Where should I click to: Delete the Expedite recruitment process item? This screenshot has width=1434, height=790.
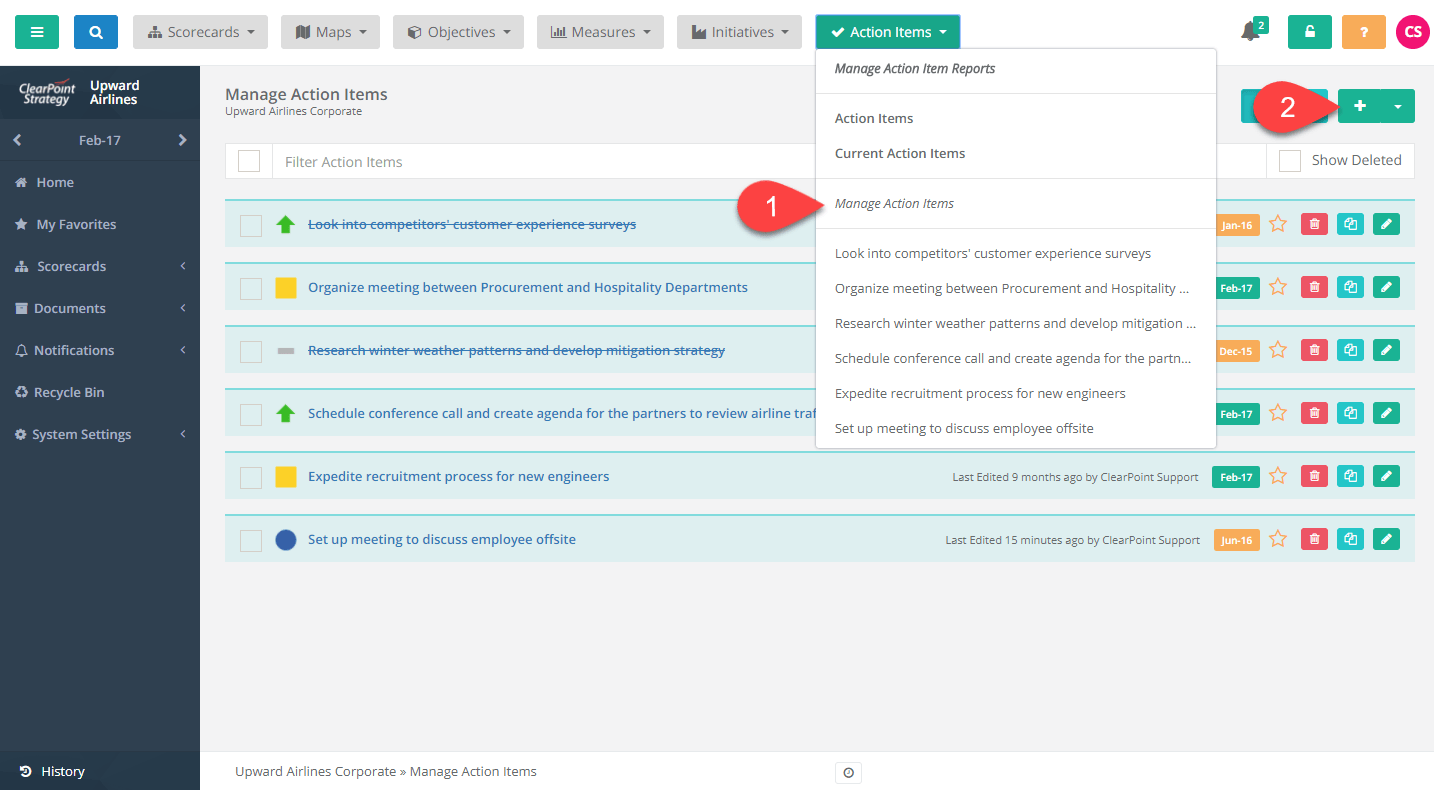[x=1315, y=476]
